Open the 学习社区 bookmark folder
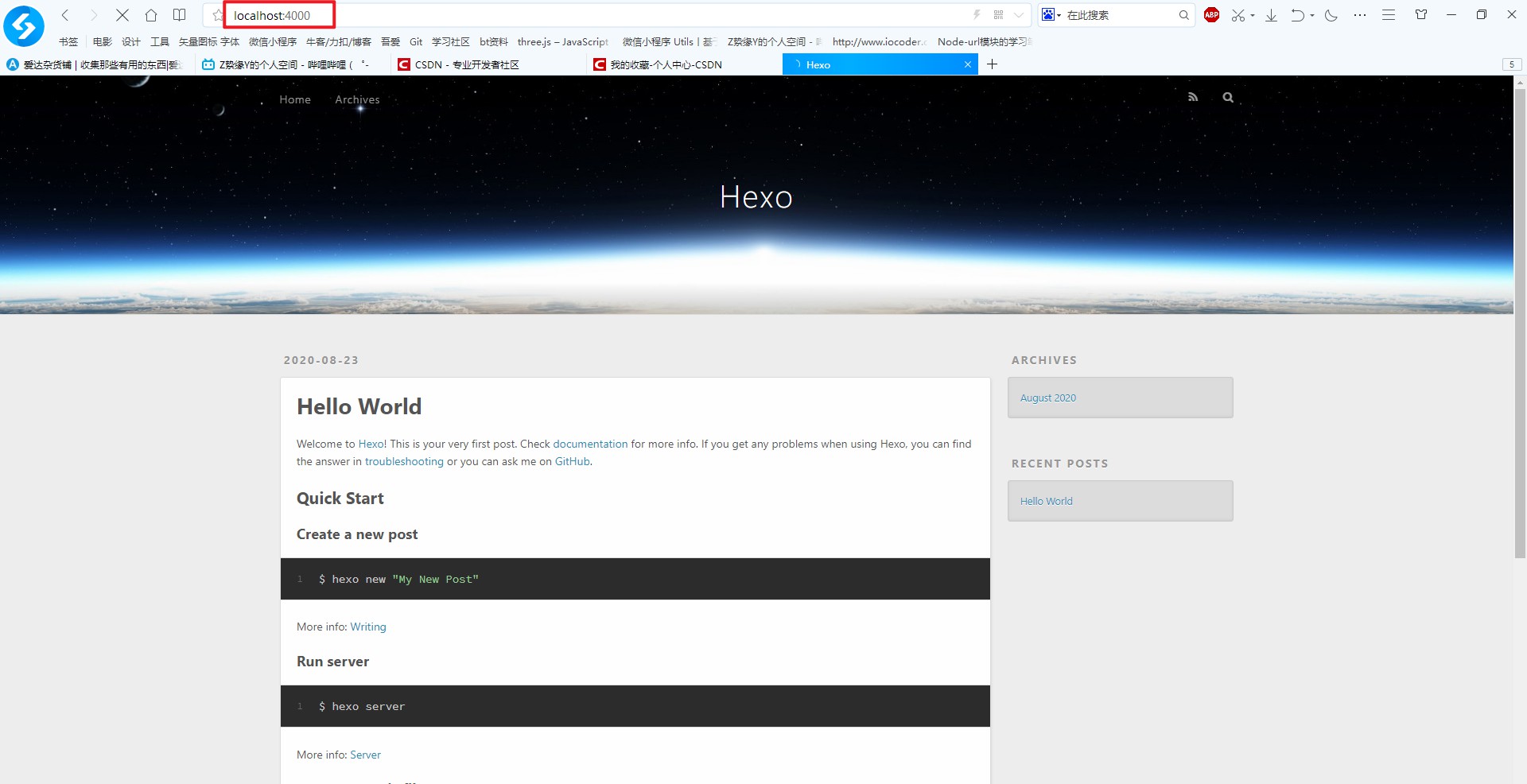The width and height of the screenshot is (1527, 784). [451, 41]
